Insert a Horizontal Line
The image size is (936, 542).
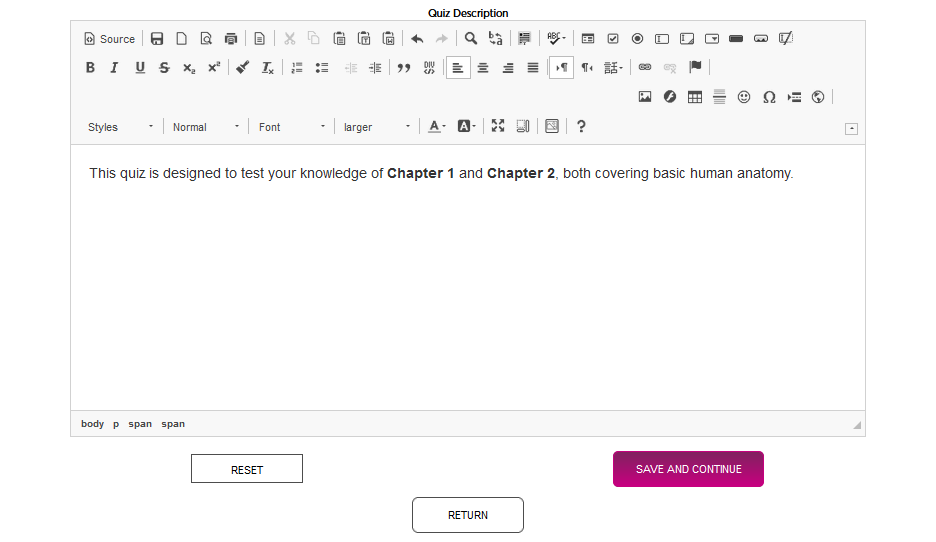pos(719,97)
